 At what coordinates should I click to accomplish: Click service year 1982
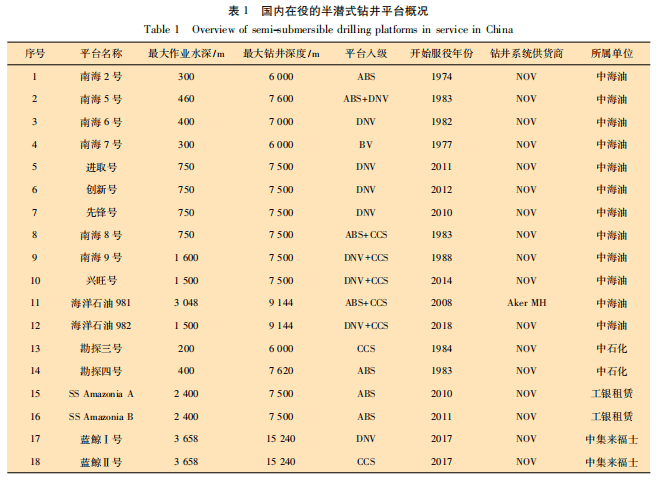[442, 122]
